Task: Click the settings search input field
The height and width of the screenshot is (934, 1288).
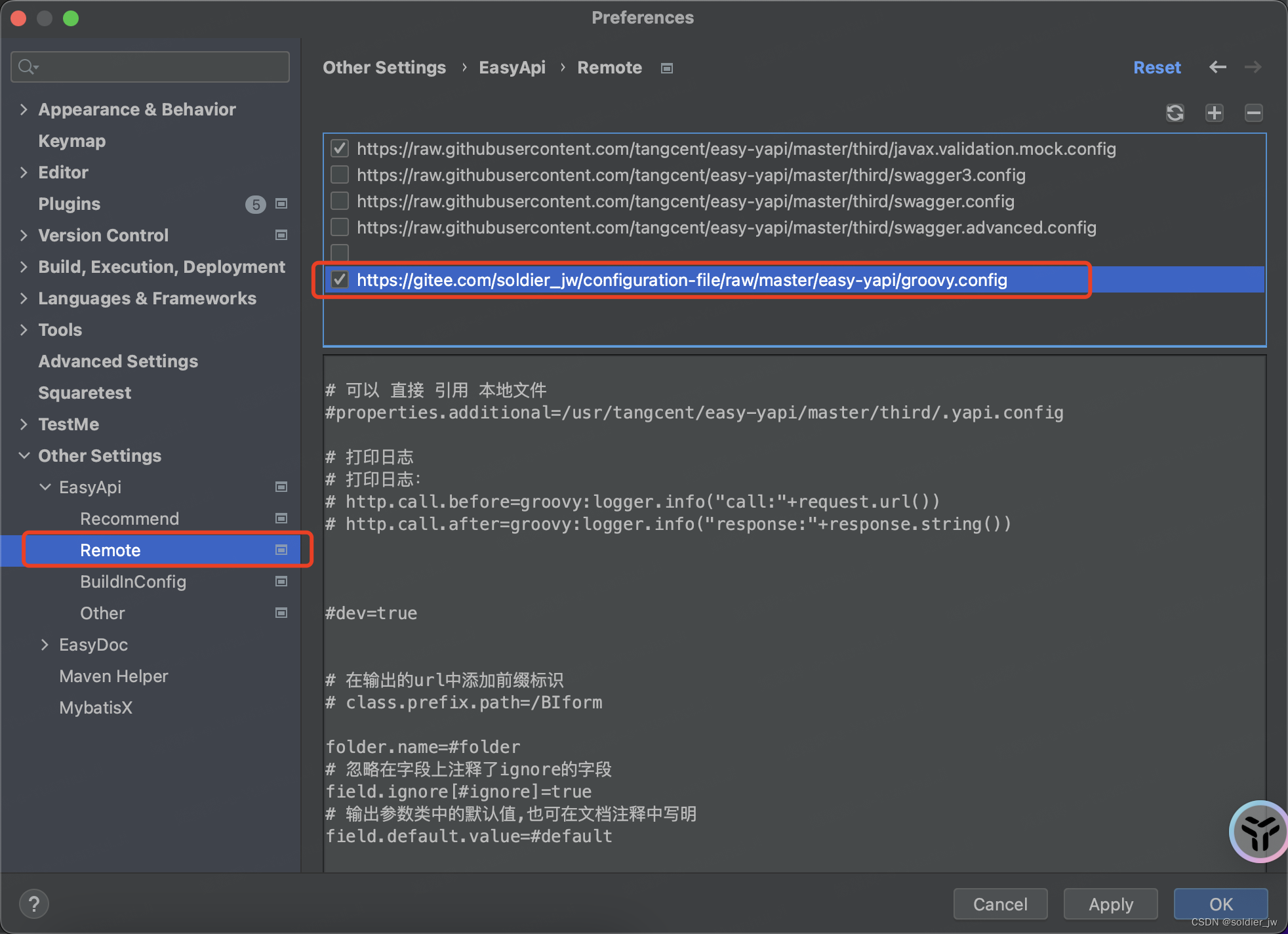Action: [157, 67]
